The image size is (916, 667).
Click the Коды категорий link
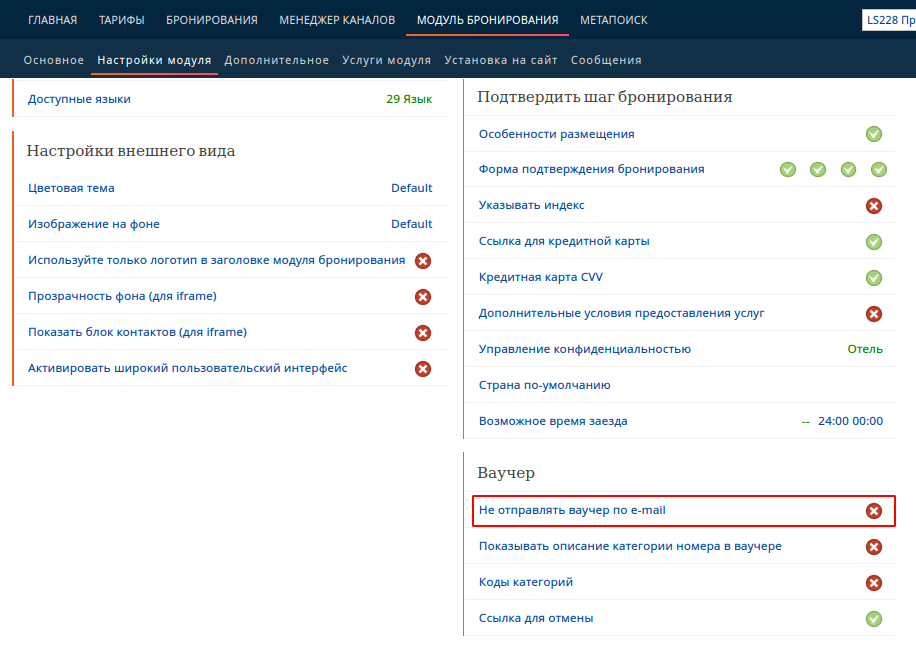(x=525, y=582)
